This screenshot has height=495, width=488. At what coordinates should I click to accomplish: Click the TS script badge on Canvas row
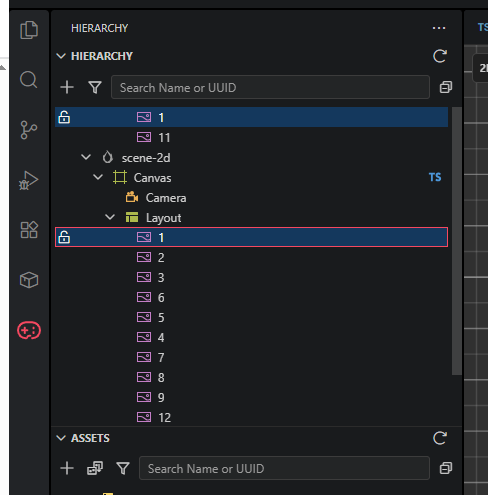point(435,177)
